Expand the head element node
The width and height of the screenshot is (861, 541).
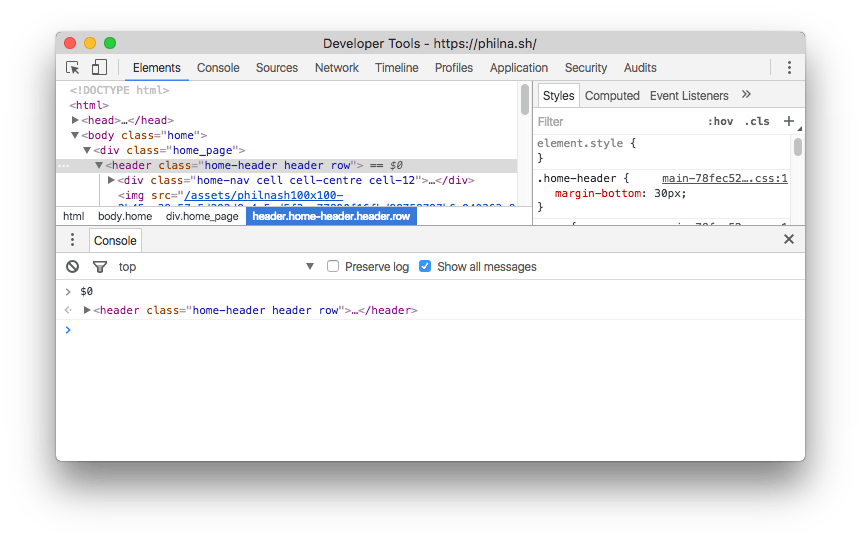coord(75,120)
